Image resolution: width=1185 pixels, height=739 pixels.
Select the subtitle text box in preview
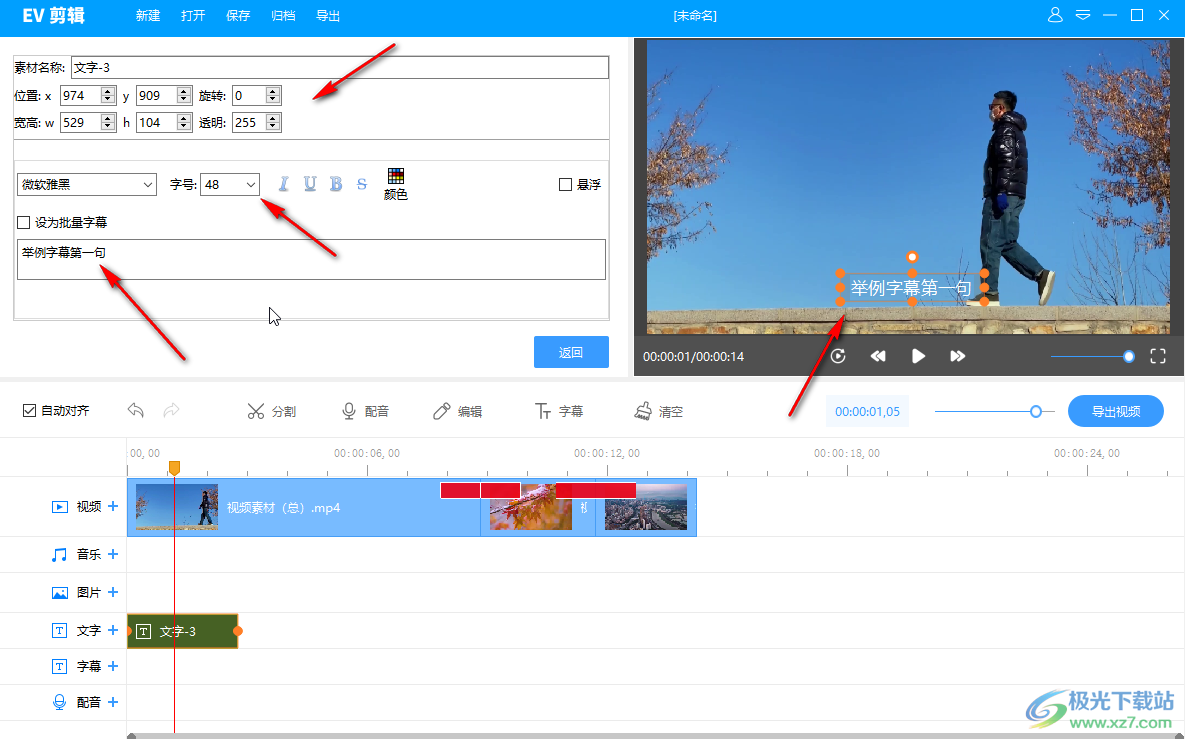point(911,288)
